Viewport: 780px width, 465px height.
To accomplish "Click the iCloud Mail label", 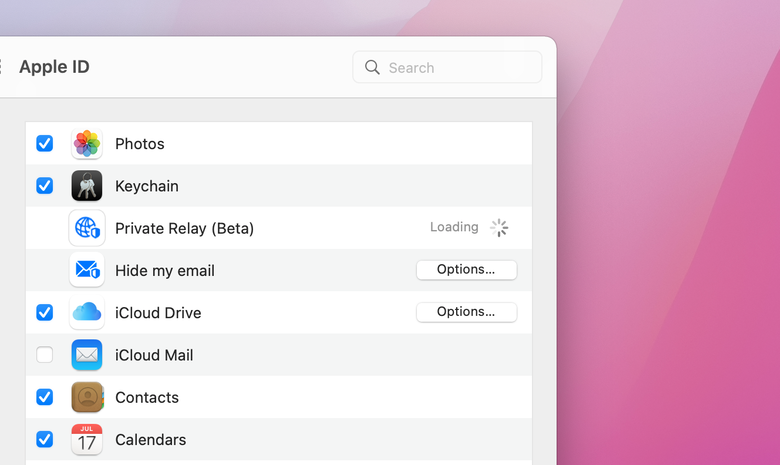I will pyautogui.click(x=154, y=355).
